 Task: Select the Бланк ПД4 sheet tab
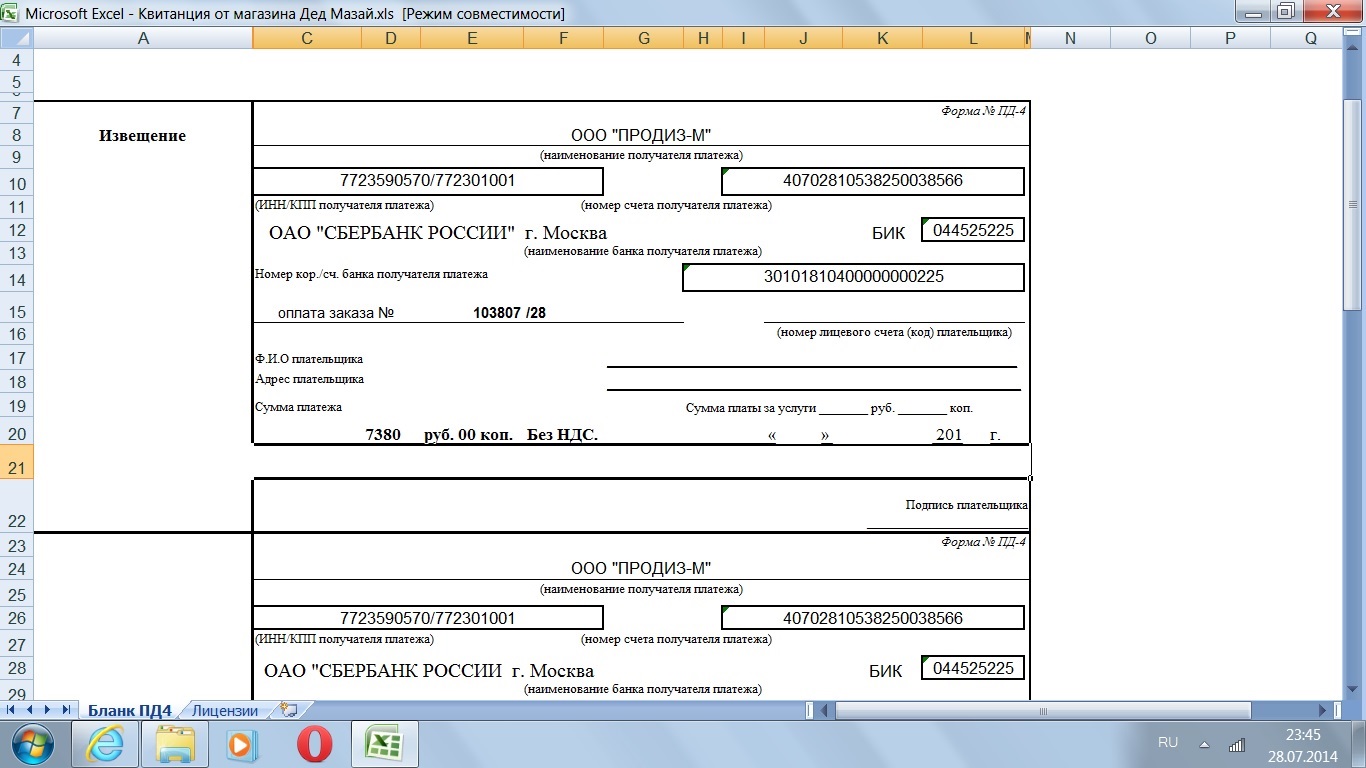point(130,711)
